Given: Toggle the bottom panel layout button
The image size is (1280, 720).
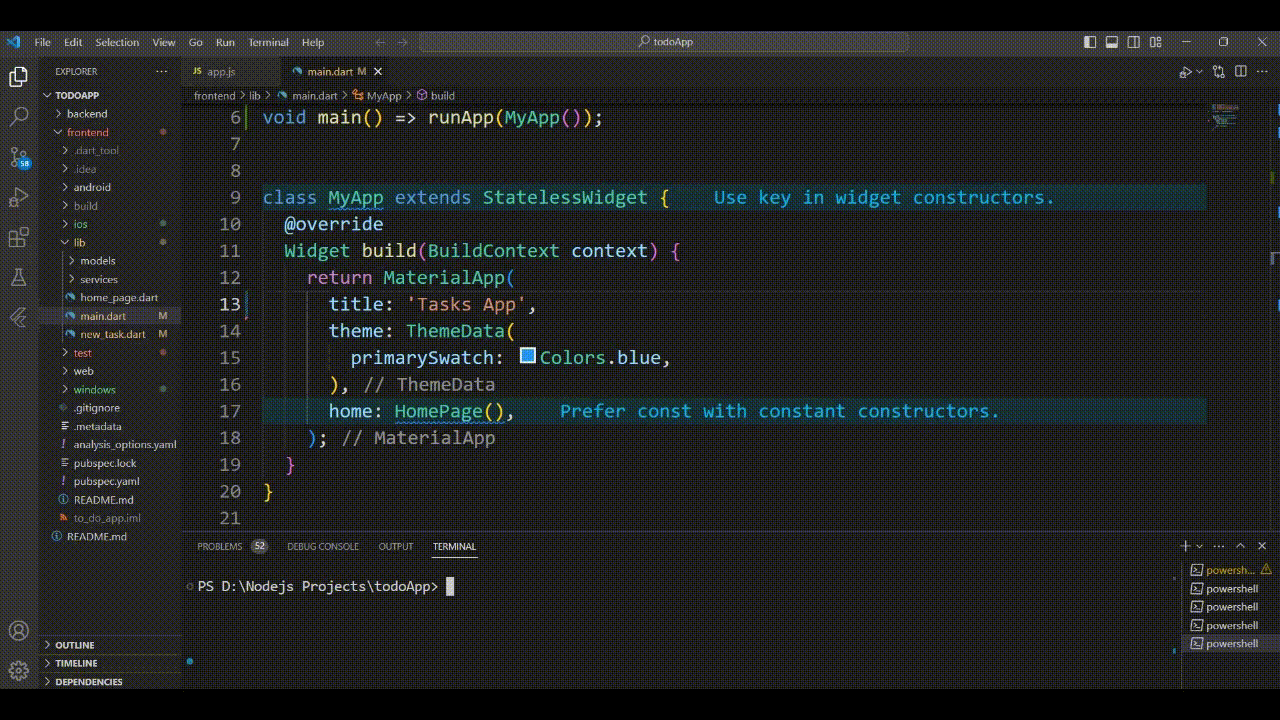Looking at the screenshot, I should pyautogui.click(x=1112, y=42).
